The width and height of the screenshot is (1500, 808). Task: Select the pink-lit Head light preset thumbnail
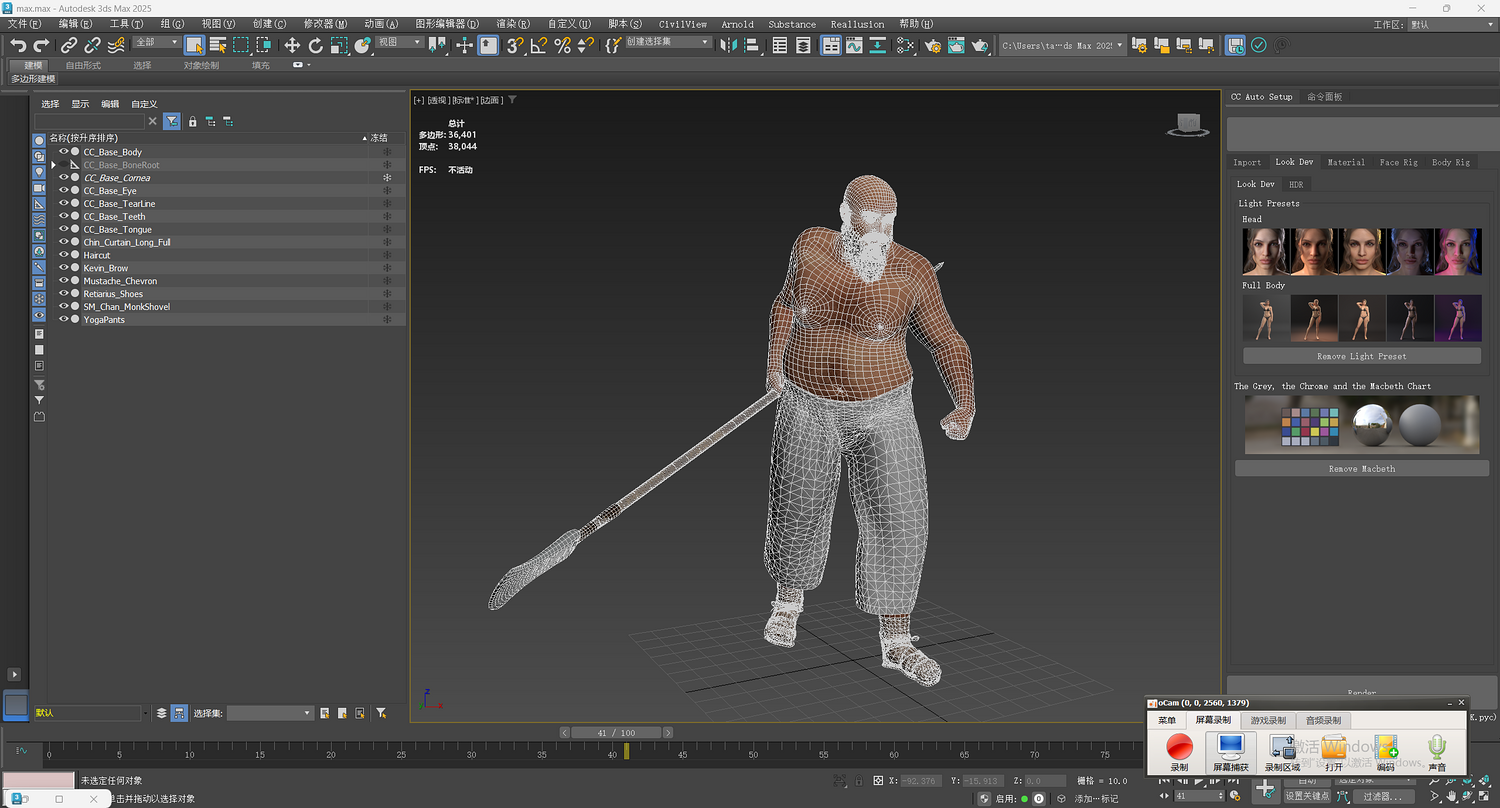[1458, 251]
